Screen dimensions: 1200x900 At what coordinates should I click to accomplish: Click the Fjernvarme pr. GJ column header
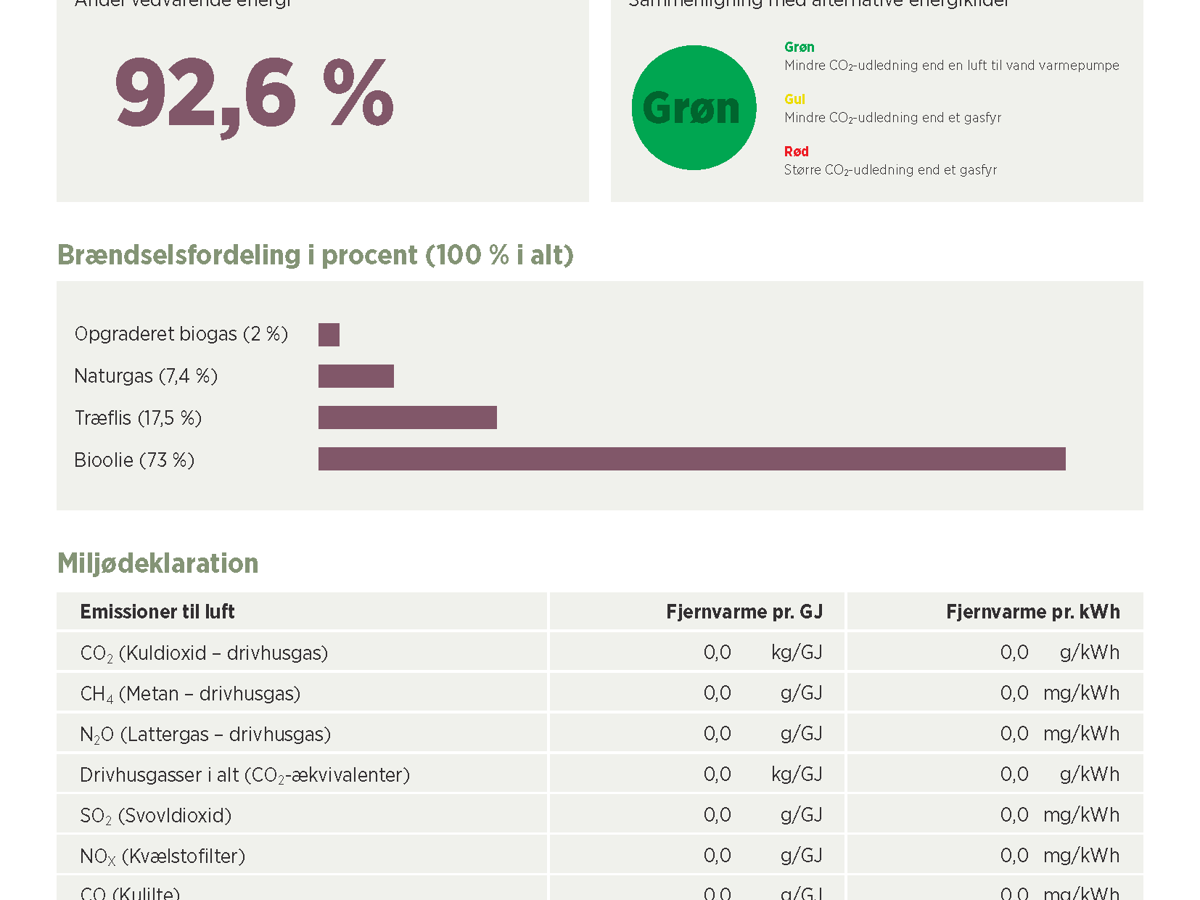point(744,612)
